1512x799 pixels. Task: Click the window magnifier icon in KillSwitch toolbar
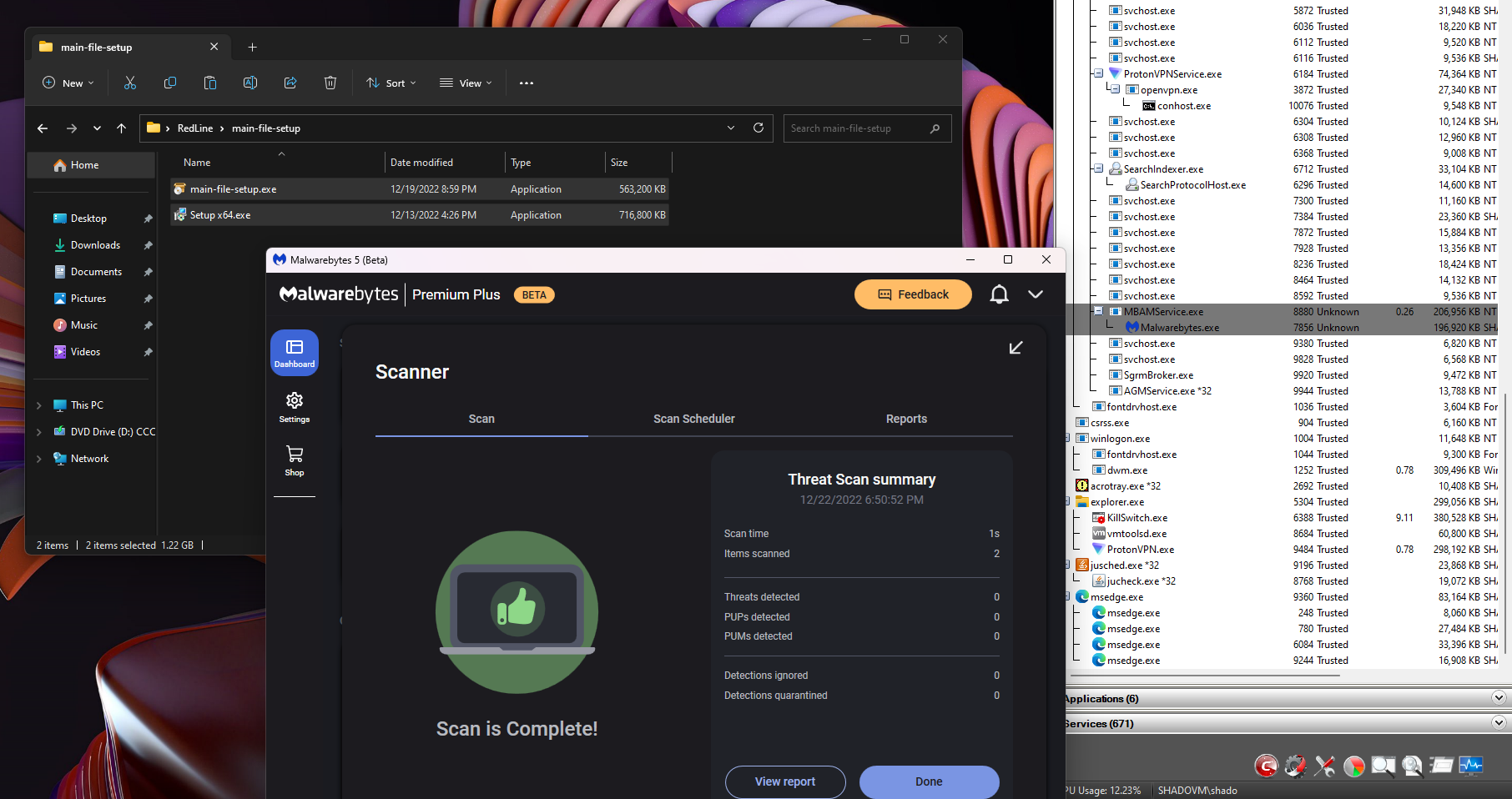tap(1383, 765)
